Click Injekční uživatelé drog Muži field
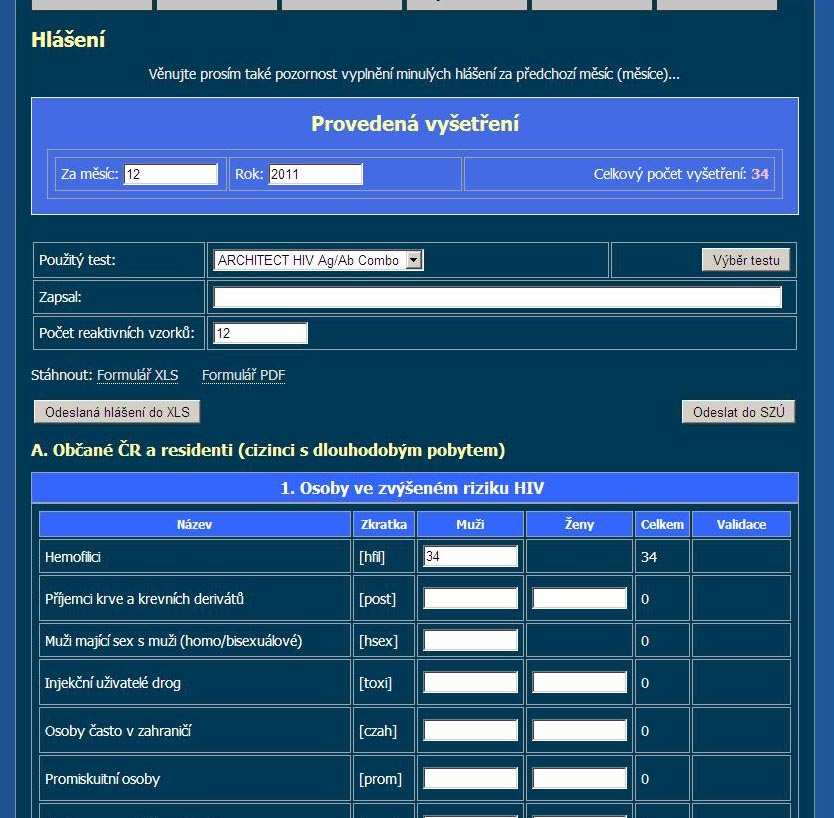The image size is (834, 818). [470, 682]
